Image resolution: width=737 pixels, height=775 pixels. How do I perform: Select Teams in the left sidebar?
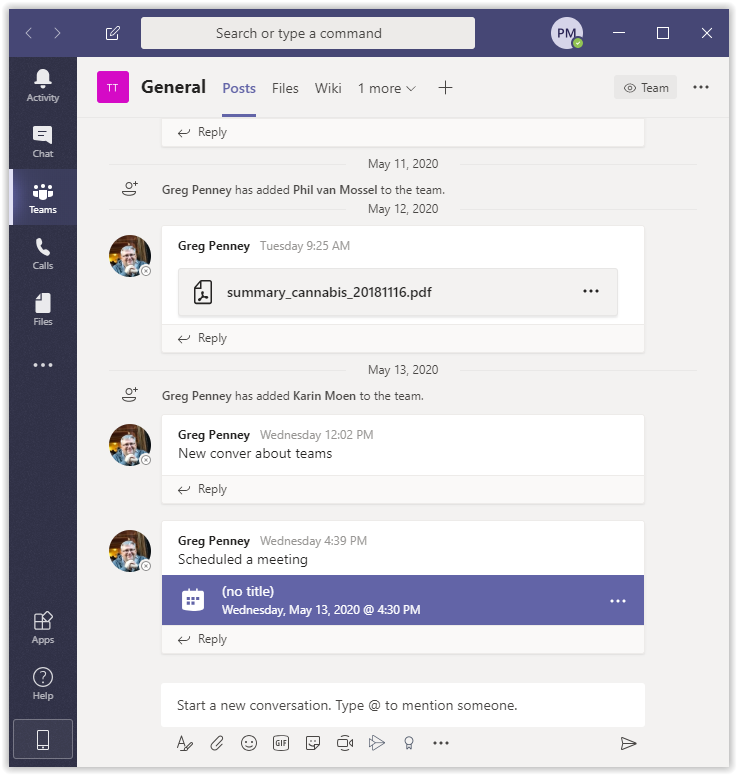point(43,197)
